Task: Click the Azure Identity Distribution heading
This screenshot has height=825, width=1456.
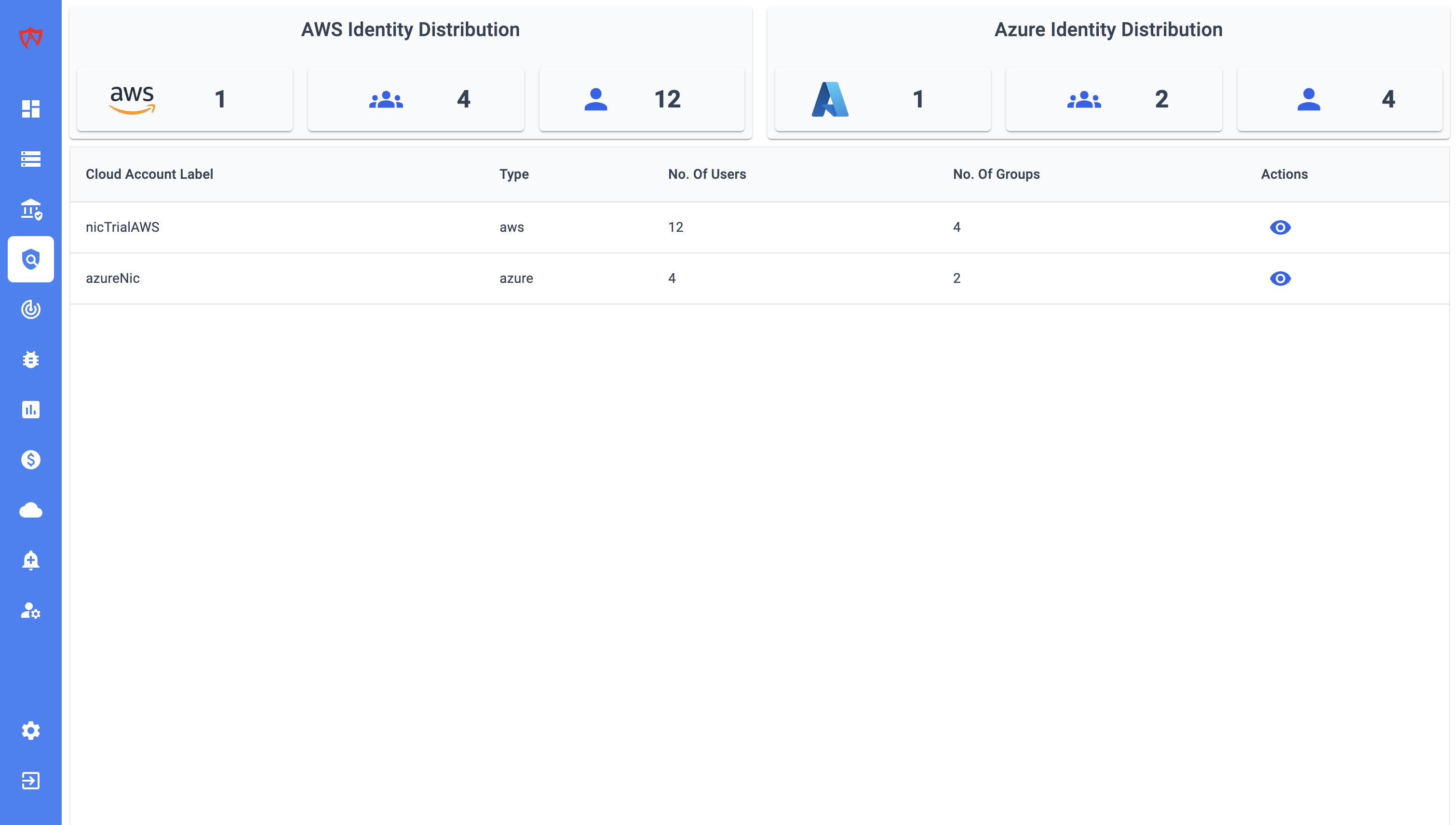Action: (1108, 29)
